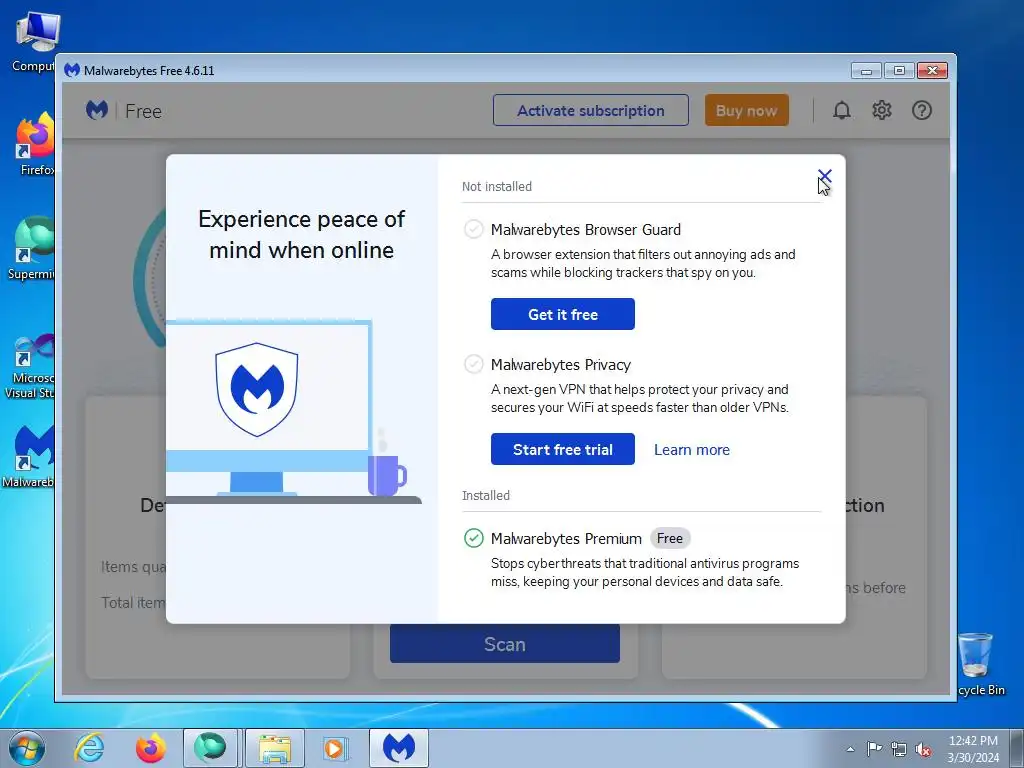Click Malwarebytes Privacy title text
The height and width of the screenshot is (768, 1024).
560,364
